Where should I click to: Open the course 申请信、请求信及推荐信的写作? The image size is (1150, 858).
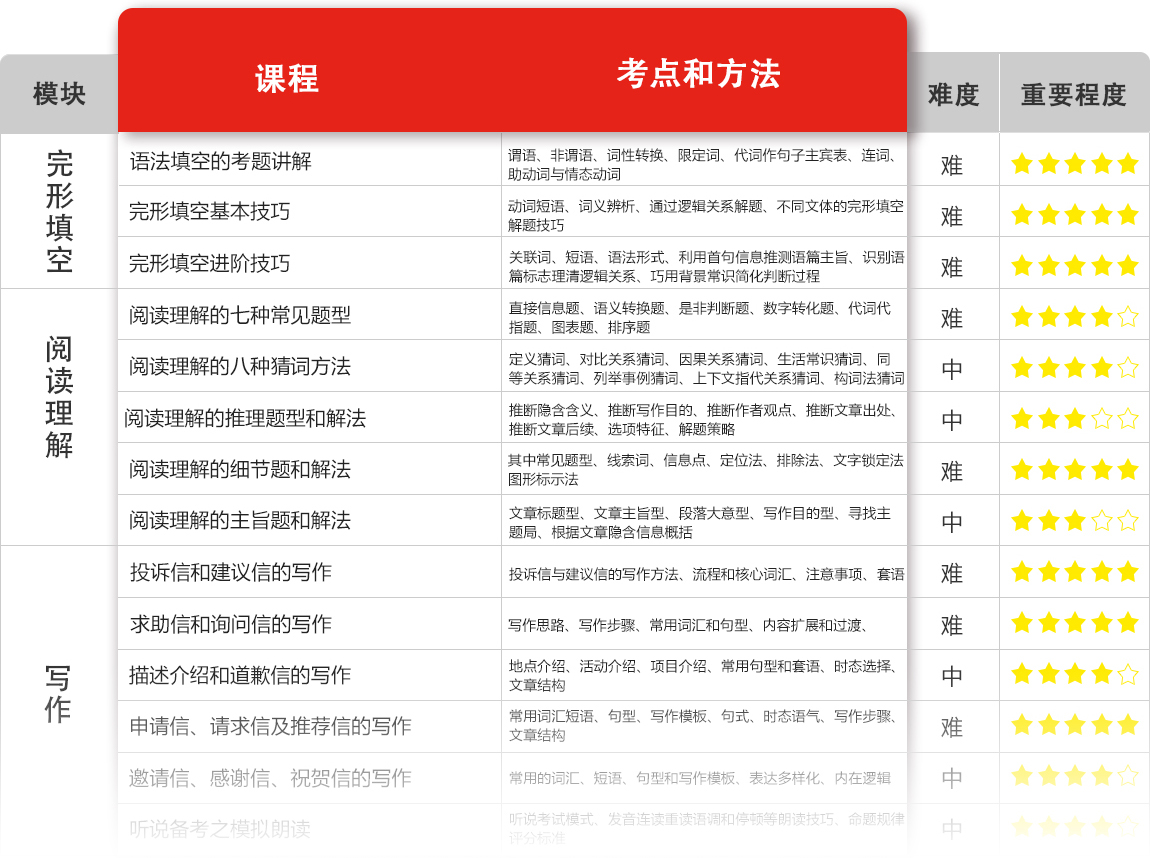point(271,727)
